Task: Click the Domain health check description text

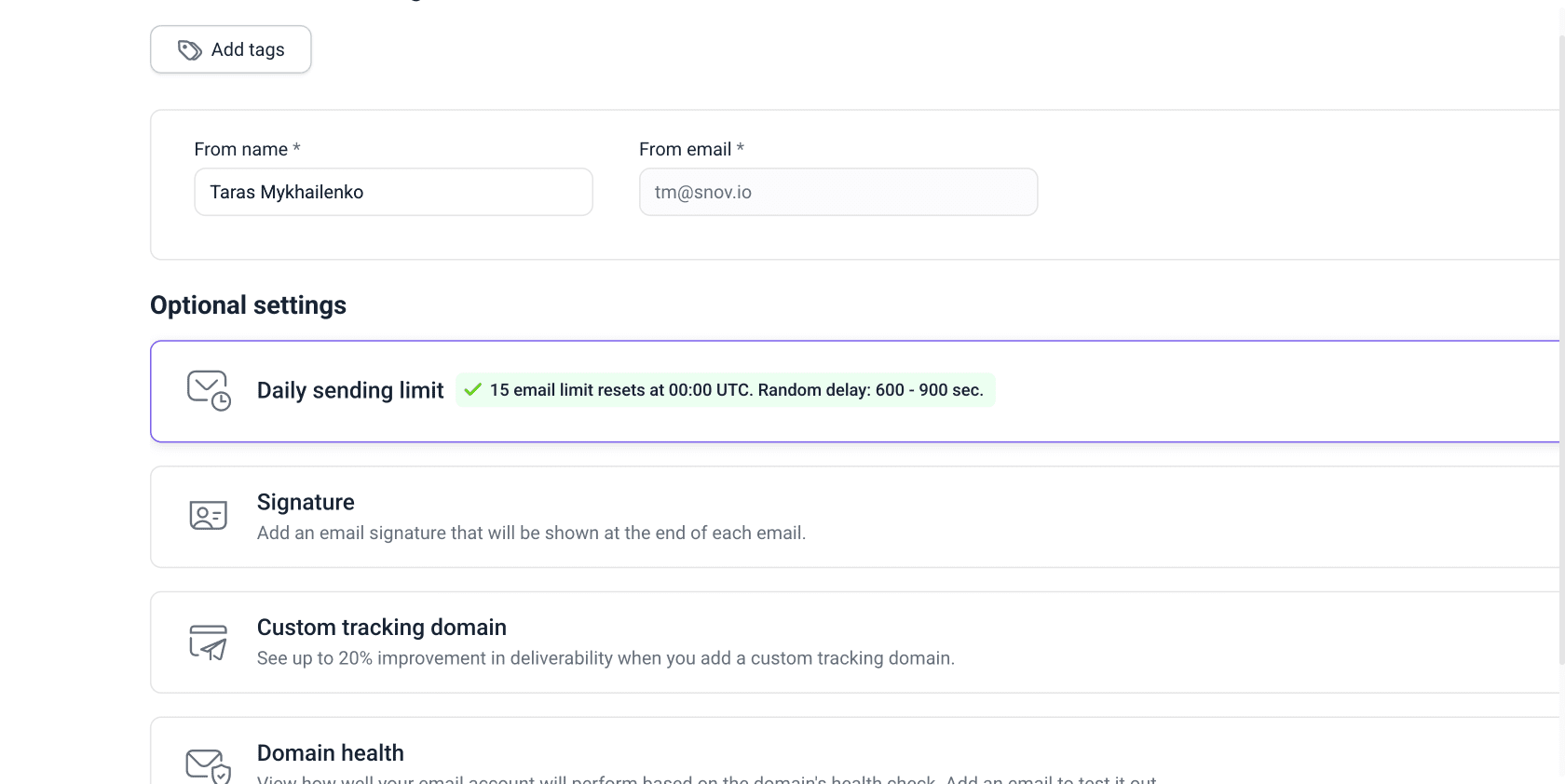Action: pos(706,778)
